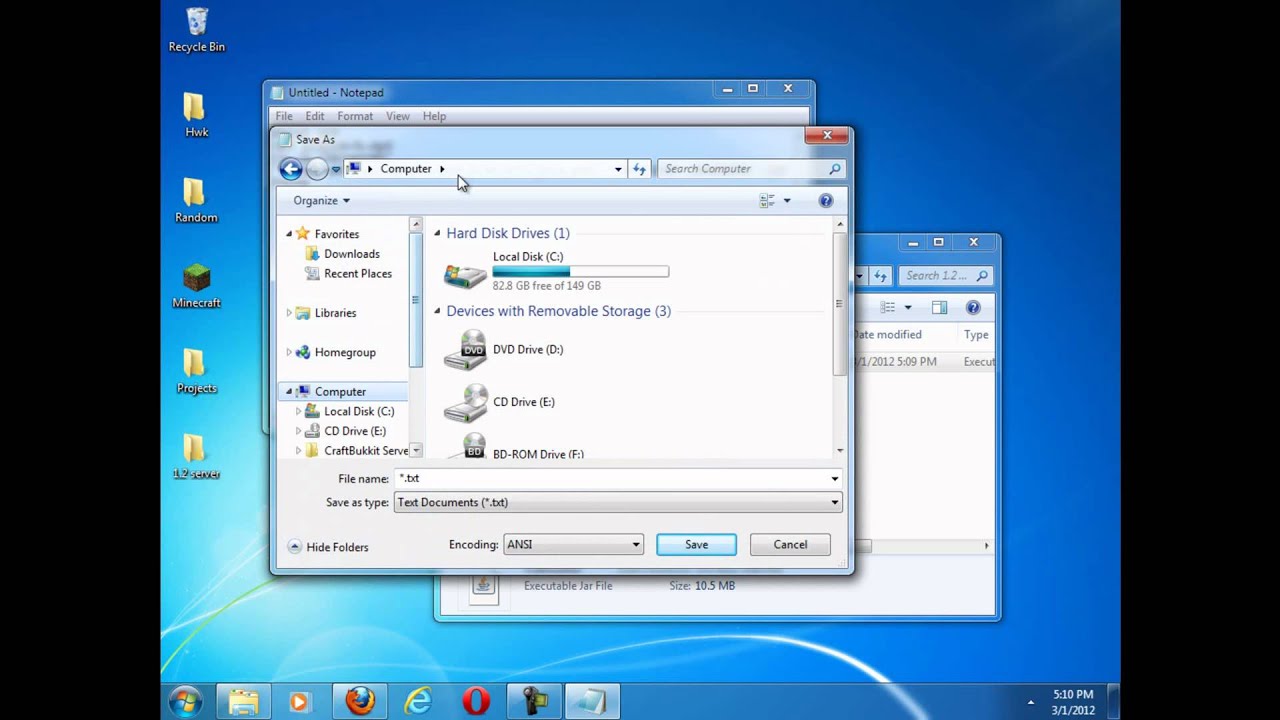Open the Encoding ANSI dropdown
The height and width of the screenshot is (720, 1280).
click(573, 545)
